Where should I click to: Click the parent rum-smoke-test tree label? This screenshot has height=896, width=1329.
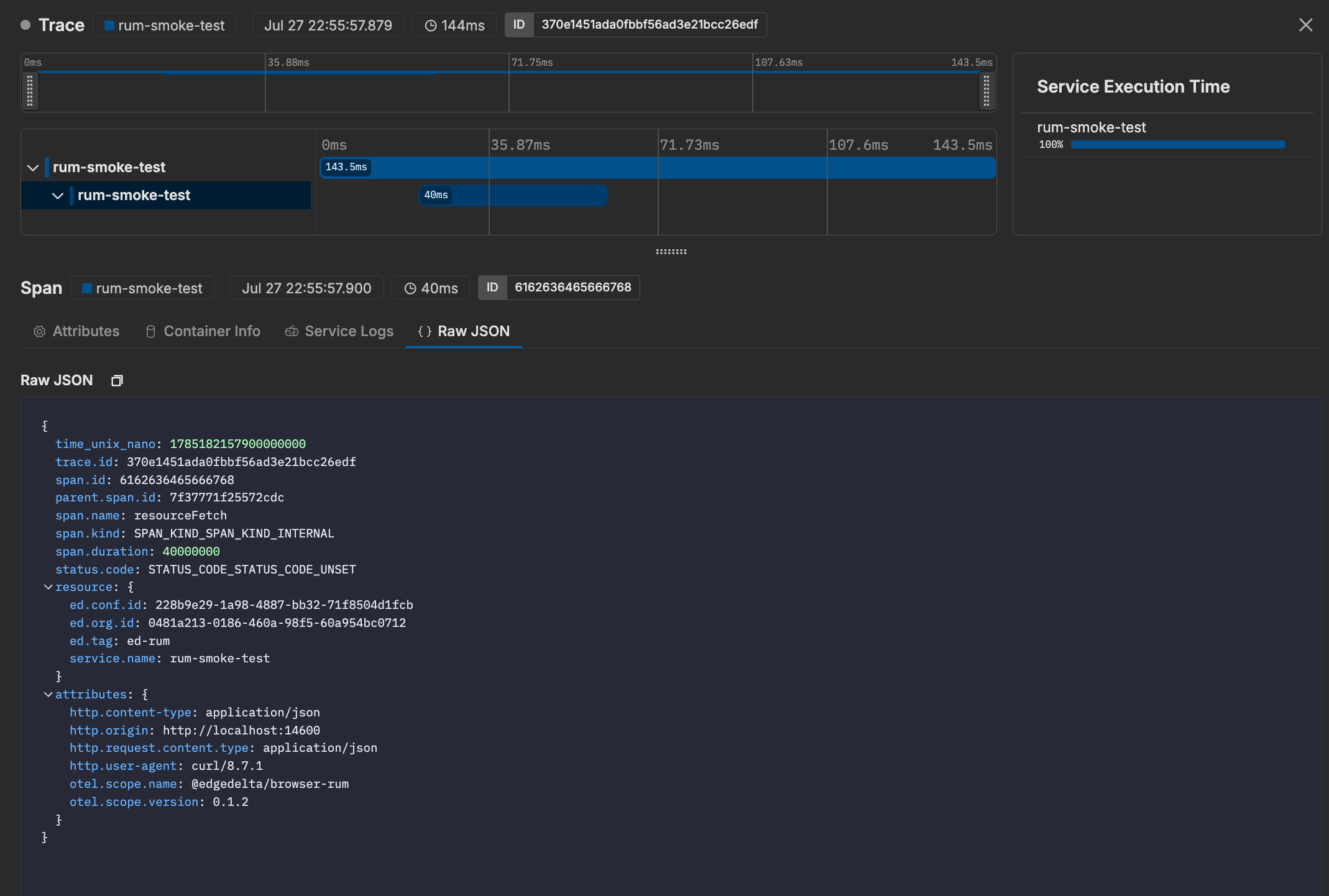pyautogui.click(x=109, y=167)
